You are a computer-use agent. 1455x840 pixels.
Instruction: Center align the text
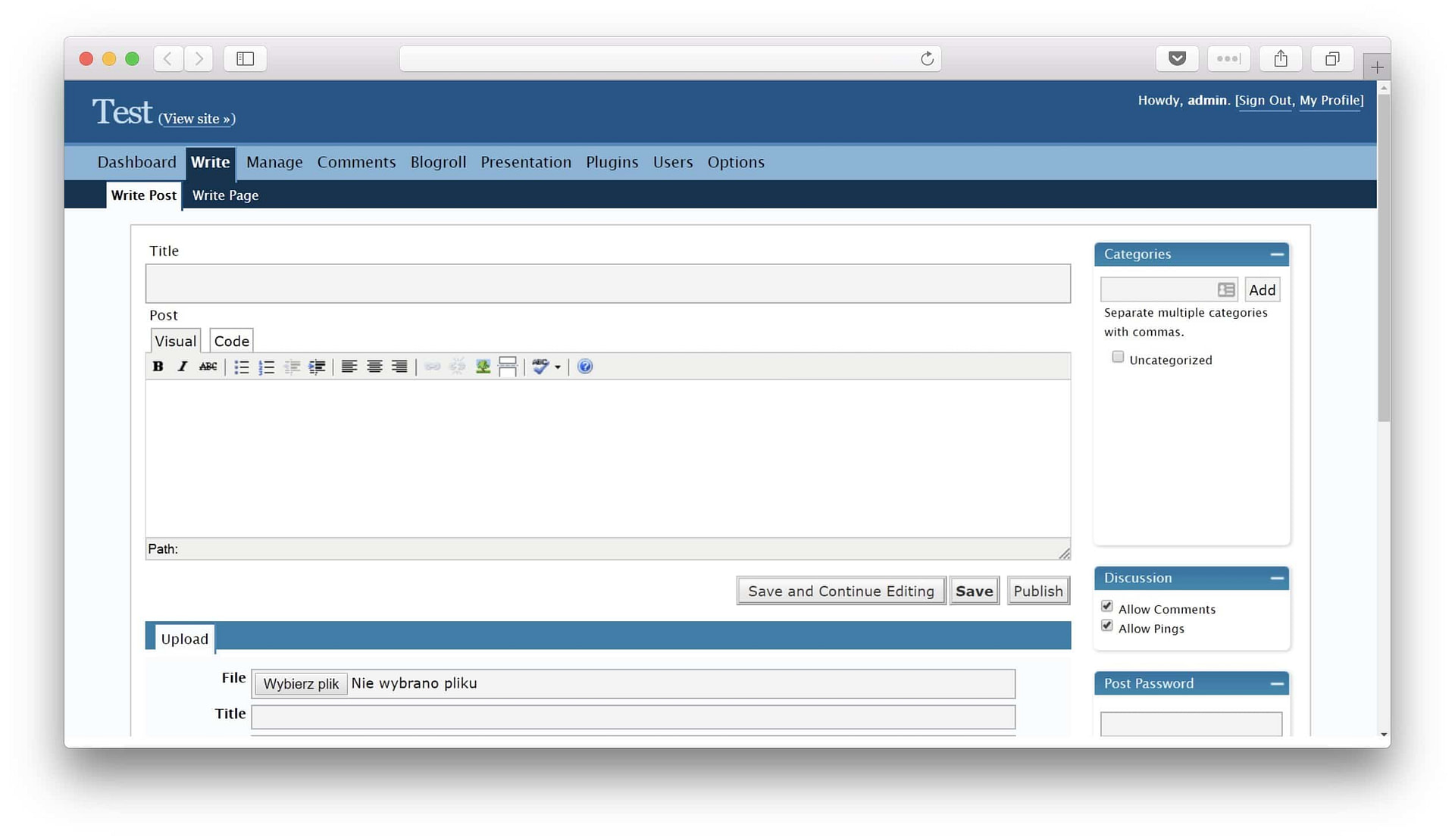374,367
